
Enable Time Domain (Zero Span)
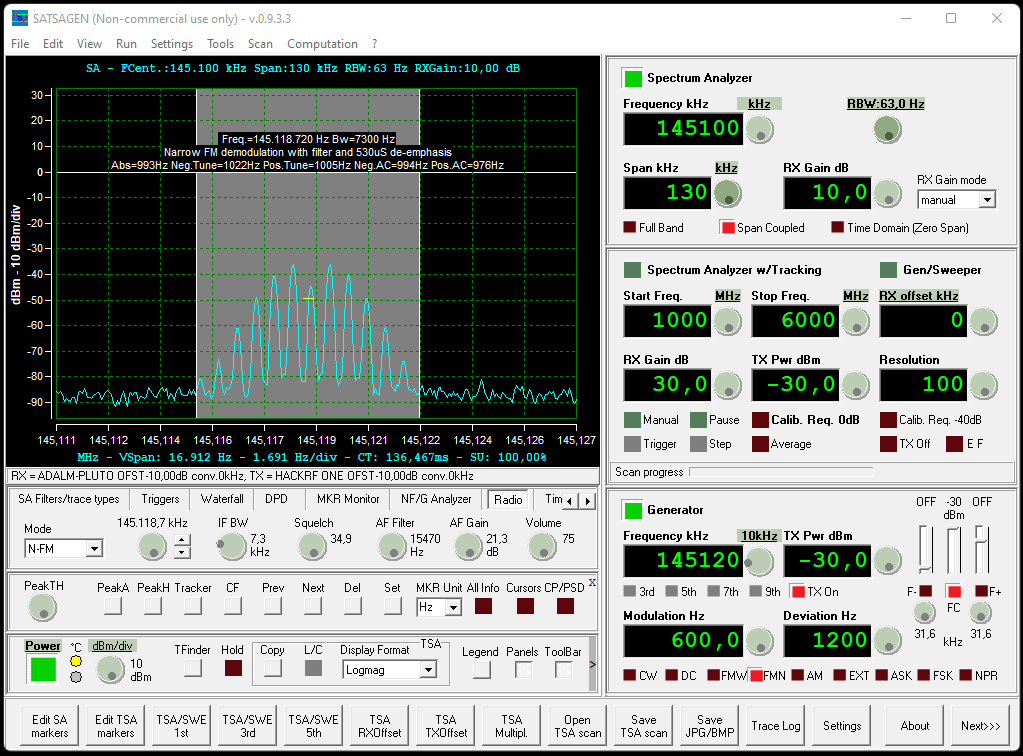(838, 227)
